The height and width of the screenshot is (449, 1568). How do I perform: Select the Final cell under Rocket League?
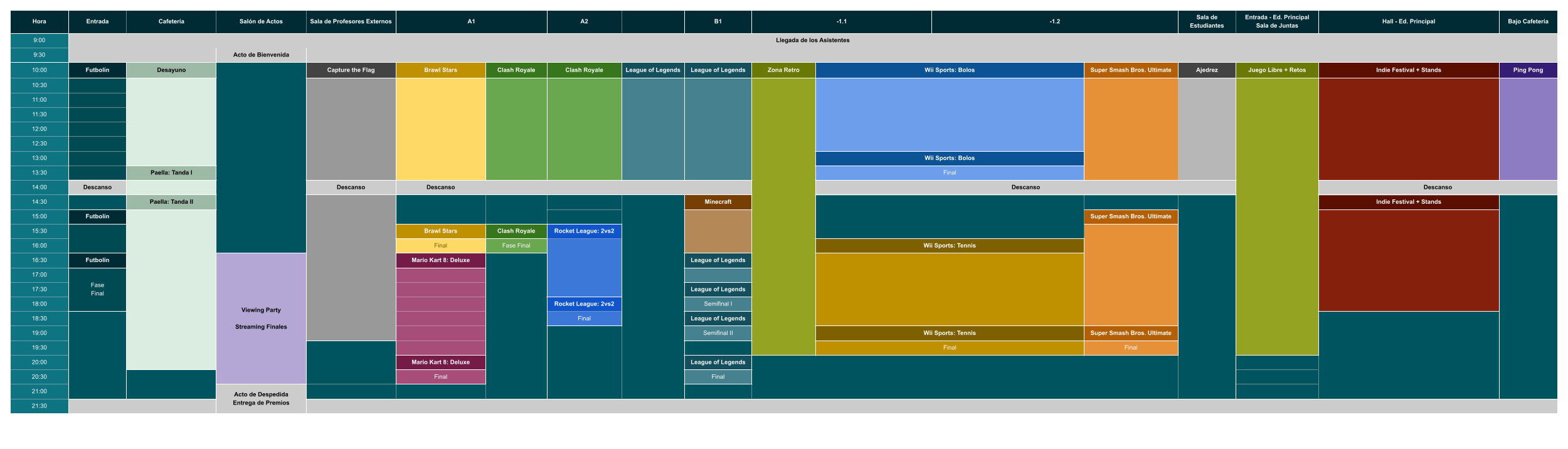[x=584, y=319]
